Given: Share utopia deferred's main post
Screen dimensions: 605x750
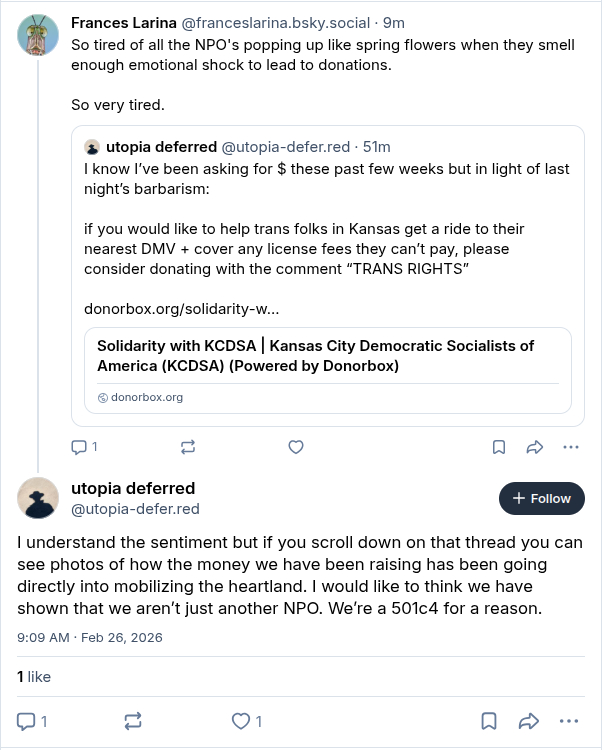Looking at the screenshot, I should pos(530,720).
